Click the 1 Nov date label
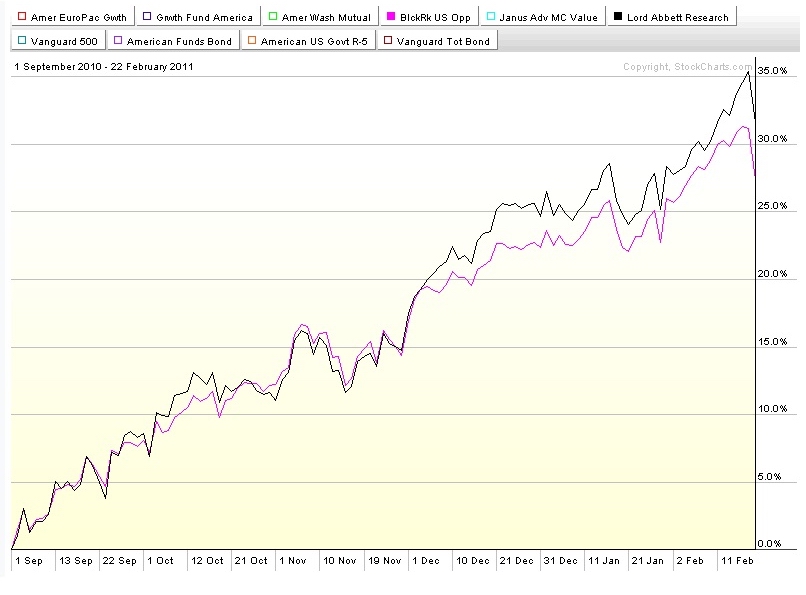 (292, 561)
